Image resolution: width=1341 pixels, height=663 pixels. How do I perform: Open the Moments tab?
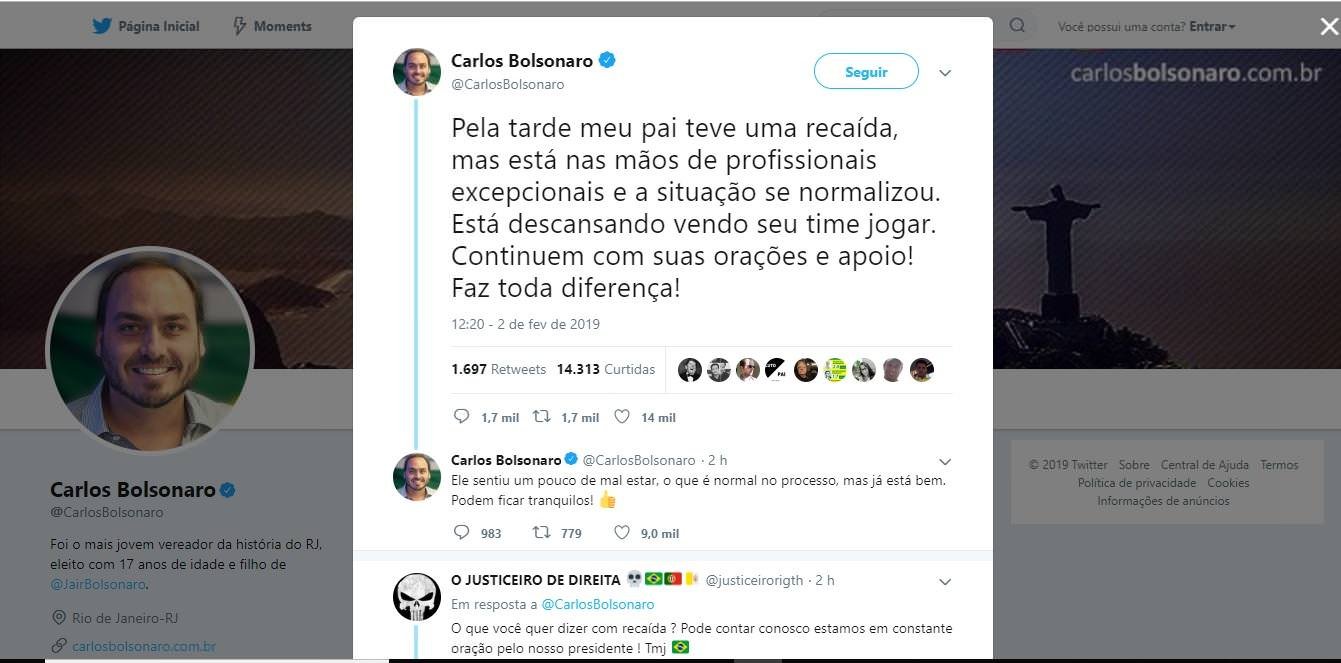click(271, 26)
